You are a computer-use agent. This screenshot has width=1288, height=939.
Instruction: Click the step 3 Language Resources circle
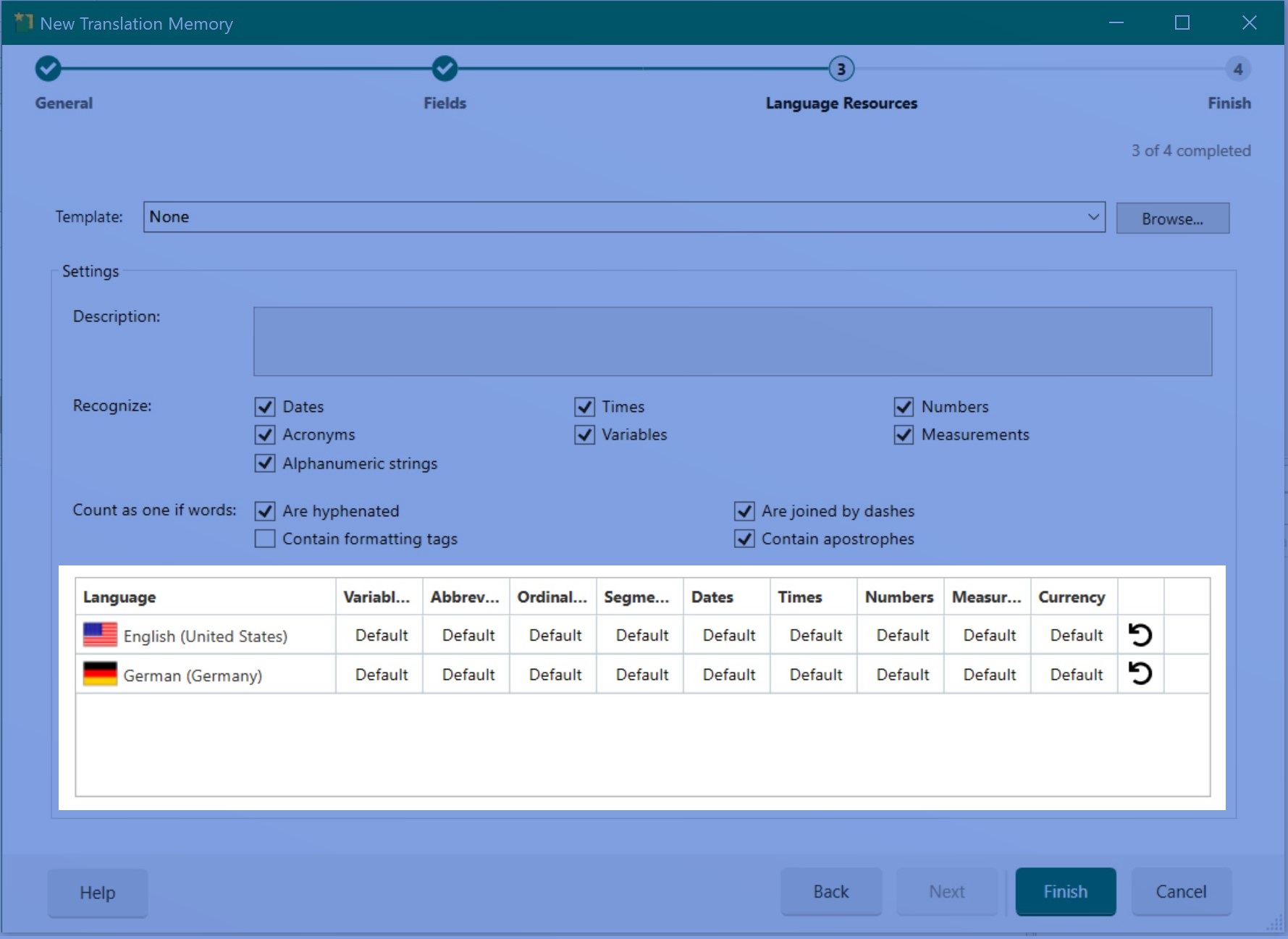[841, 70]
